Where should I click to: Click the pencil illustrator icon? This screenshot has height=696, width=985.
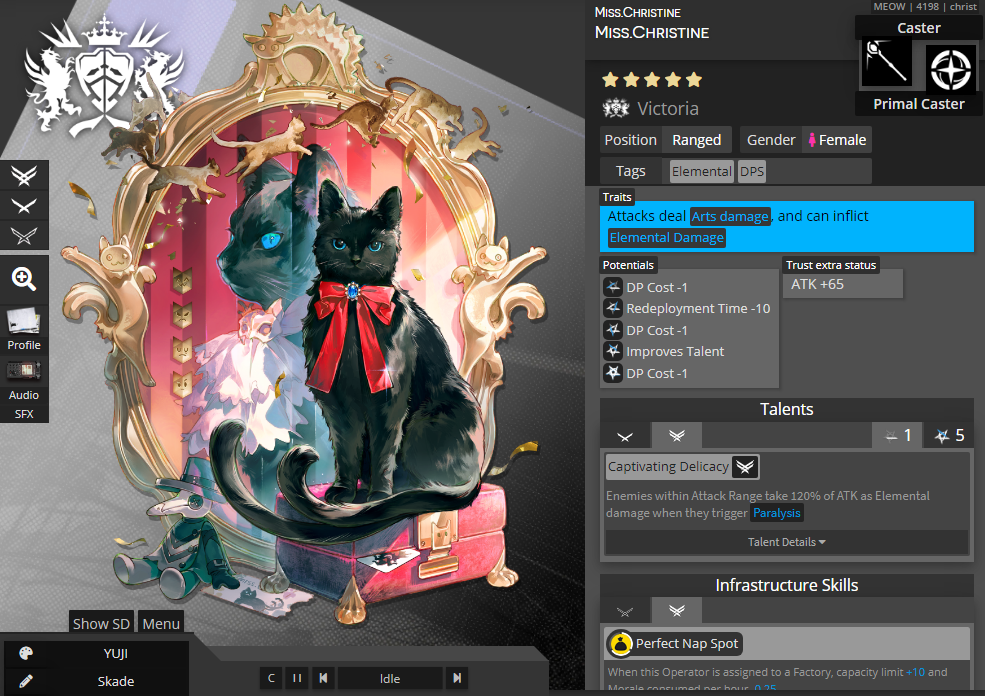(26, 681)
